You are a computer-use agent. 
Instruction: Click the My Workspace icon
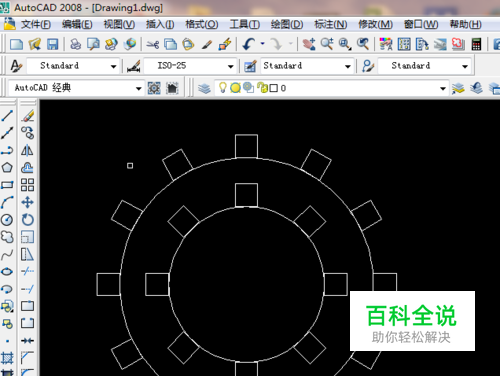pyautogui.click(x=172, y=88)
